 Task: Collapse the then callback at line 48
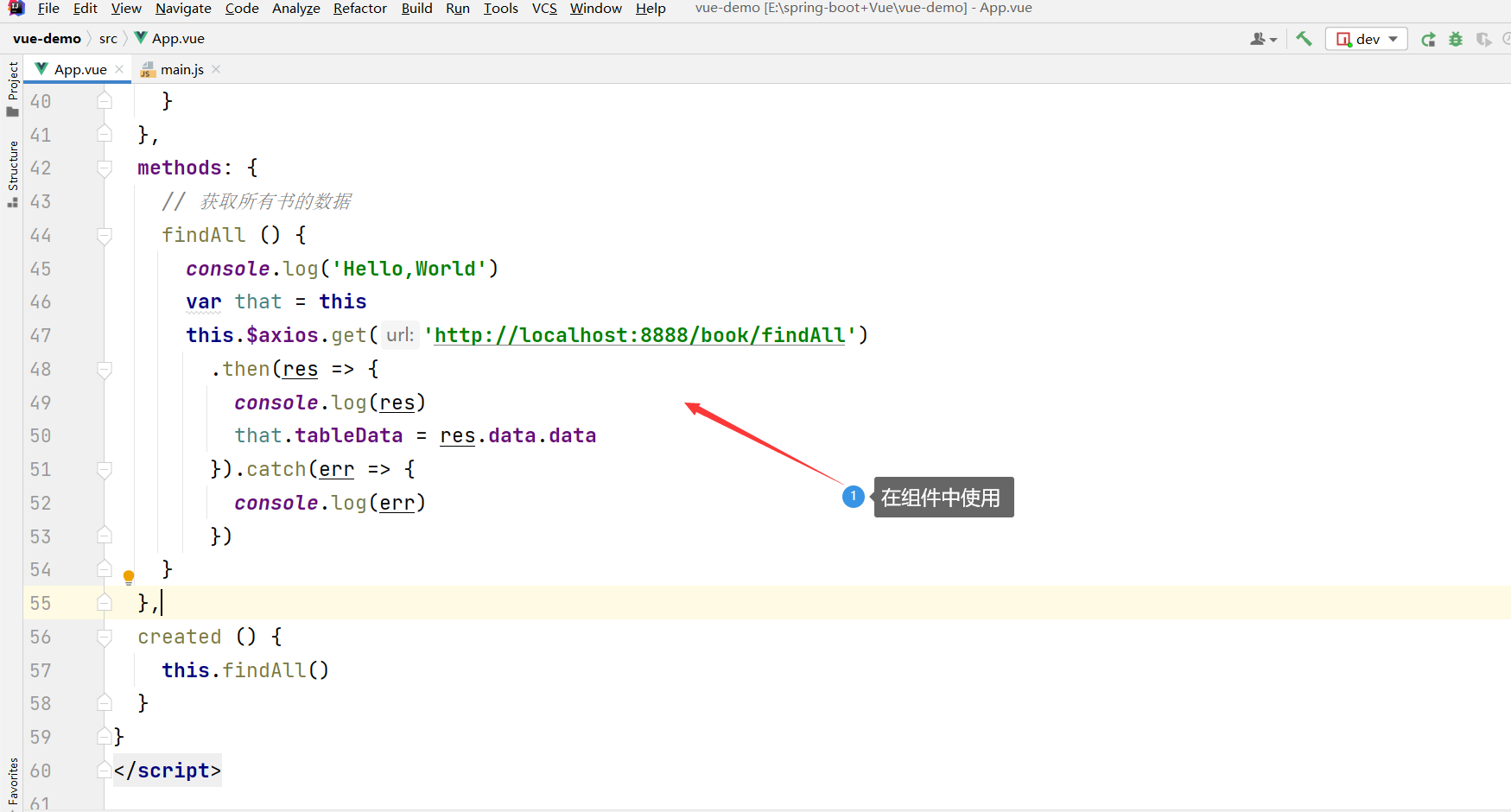coord(105,370)
